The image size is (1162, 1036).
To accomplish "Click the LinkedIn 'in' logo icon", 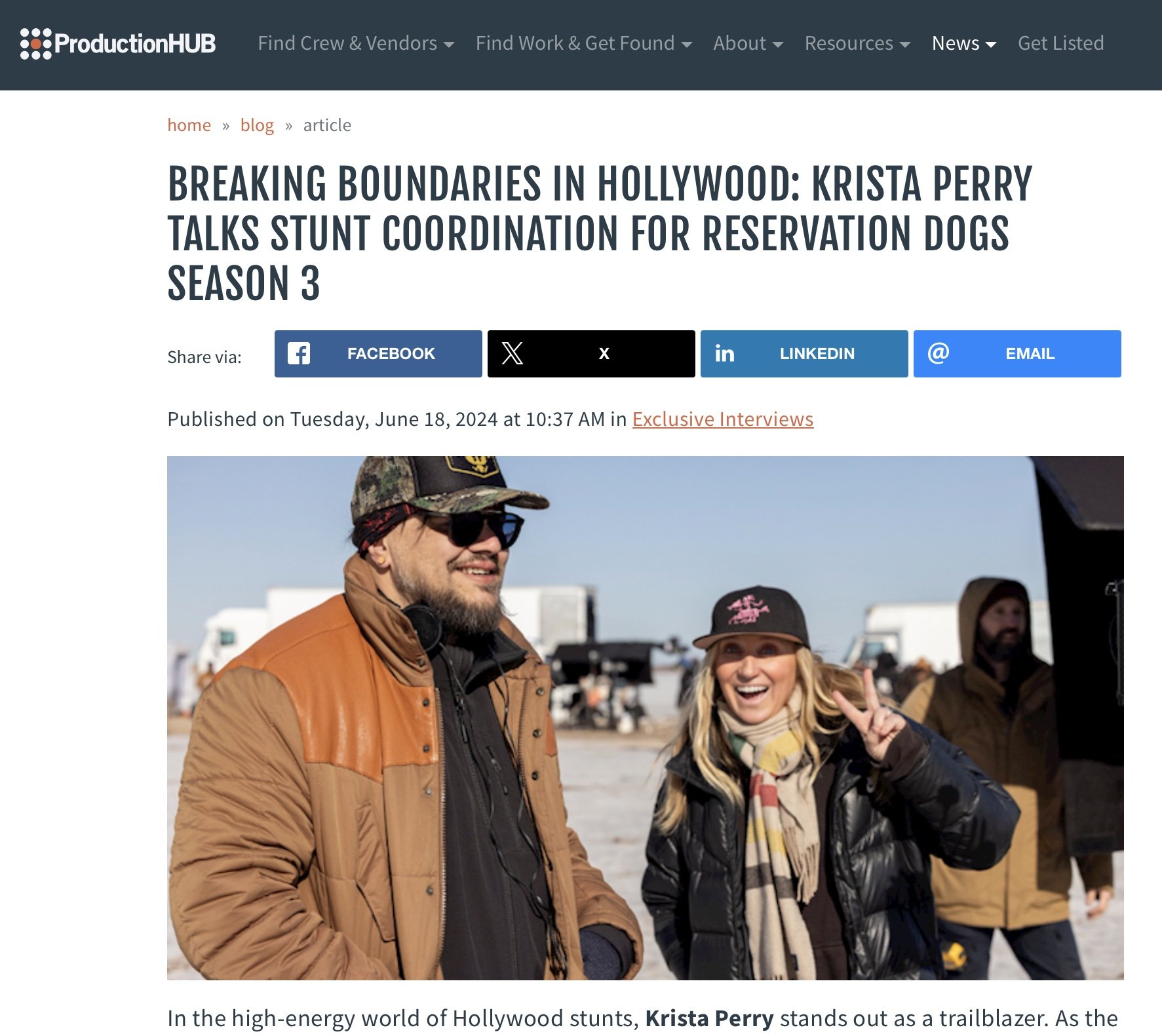I will click(x=724, y=354).
